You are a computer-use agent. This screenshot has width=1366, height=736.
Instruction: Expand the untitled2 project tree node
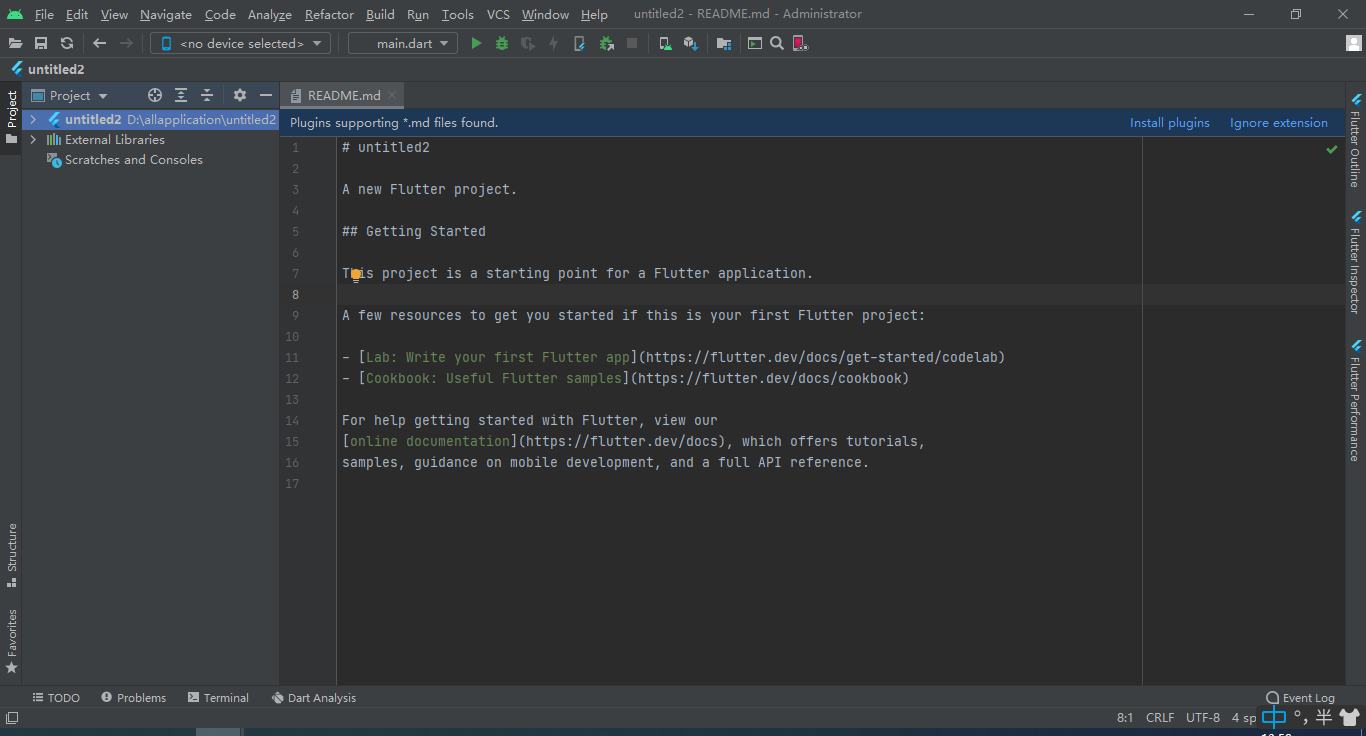[33, 119]
